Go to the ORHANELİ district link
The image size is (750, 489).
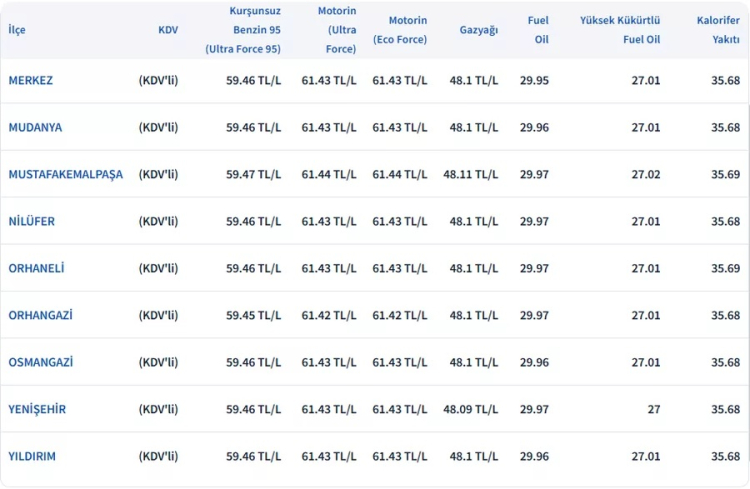coord(36,268)
